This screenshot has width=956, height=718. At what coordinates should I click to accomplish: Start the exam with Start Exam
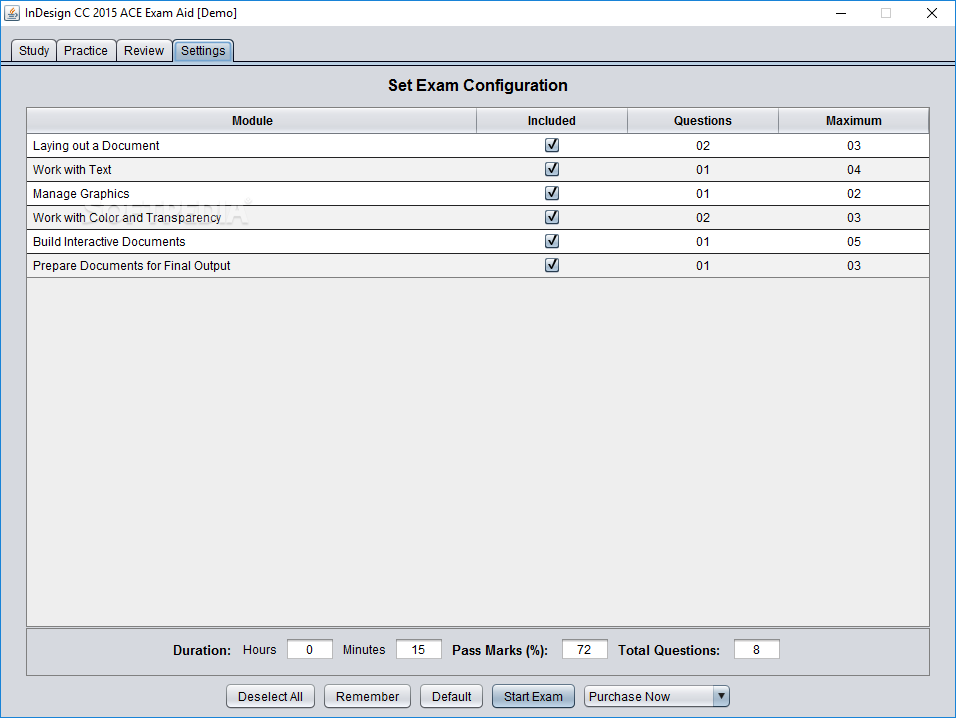pos(533,696)
